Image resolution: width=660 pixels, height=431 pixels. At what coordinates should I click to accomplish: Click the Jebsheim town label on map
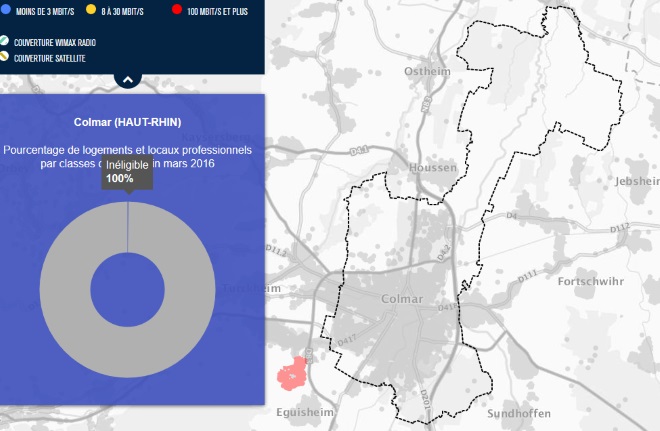pos(638,183)
